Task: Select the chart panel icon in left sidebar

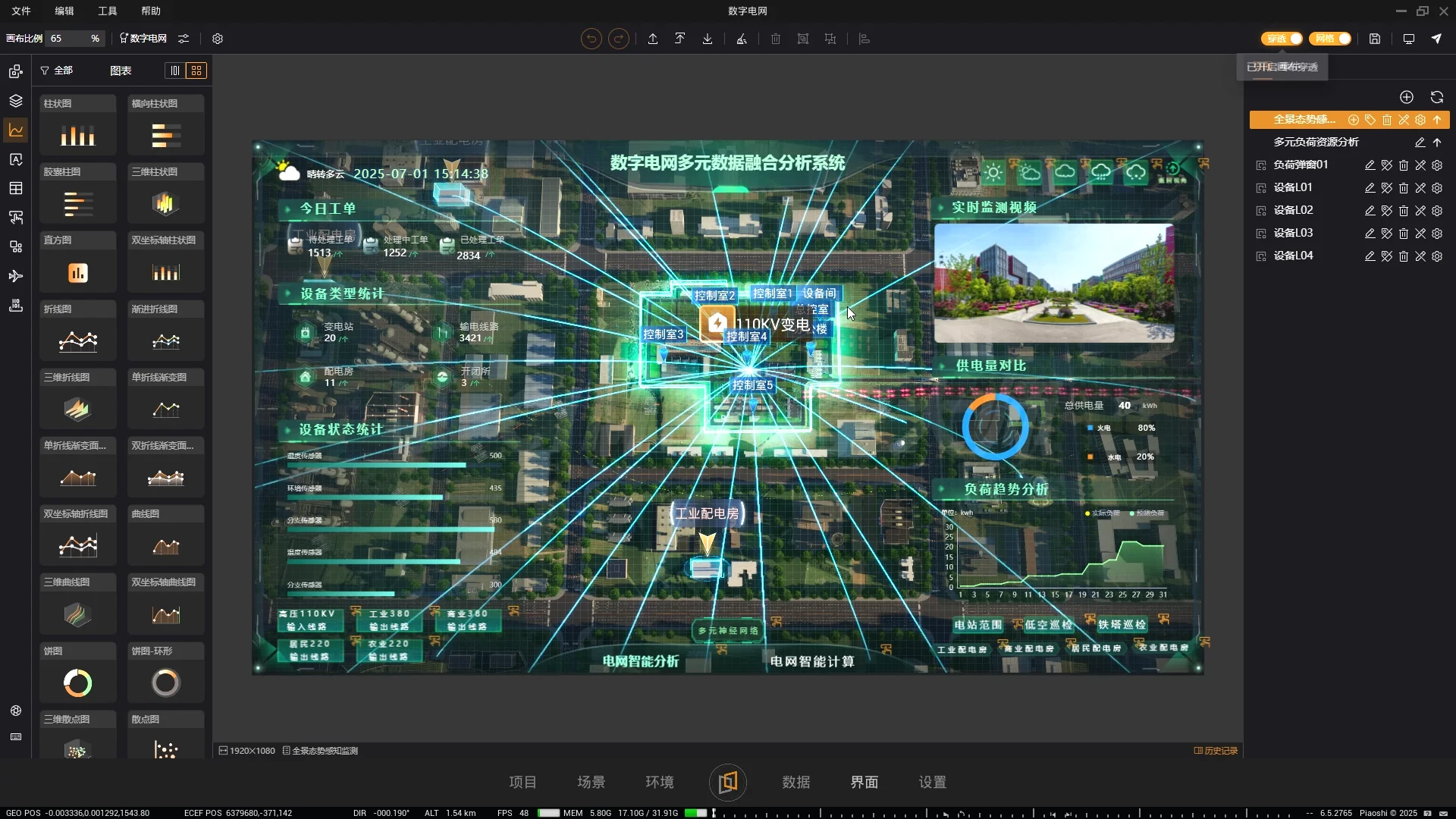Action: (x=16, y=130)
